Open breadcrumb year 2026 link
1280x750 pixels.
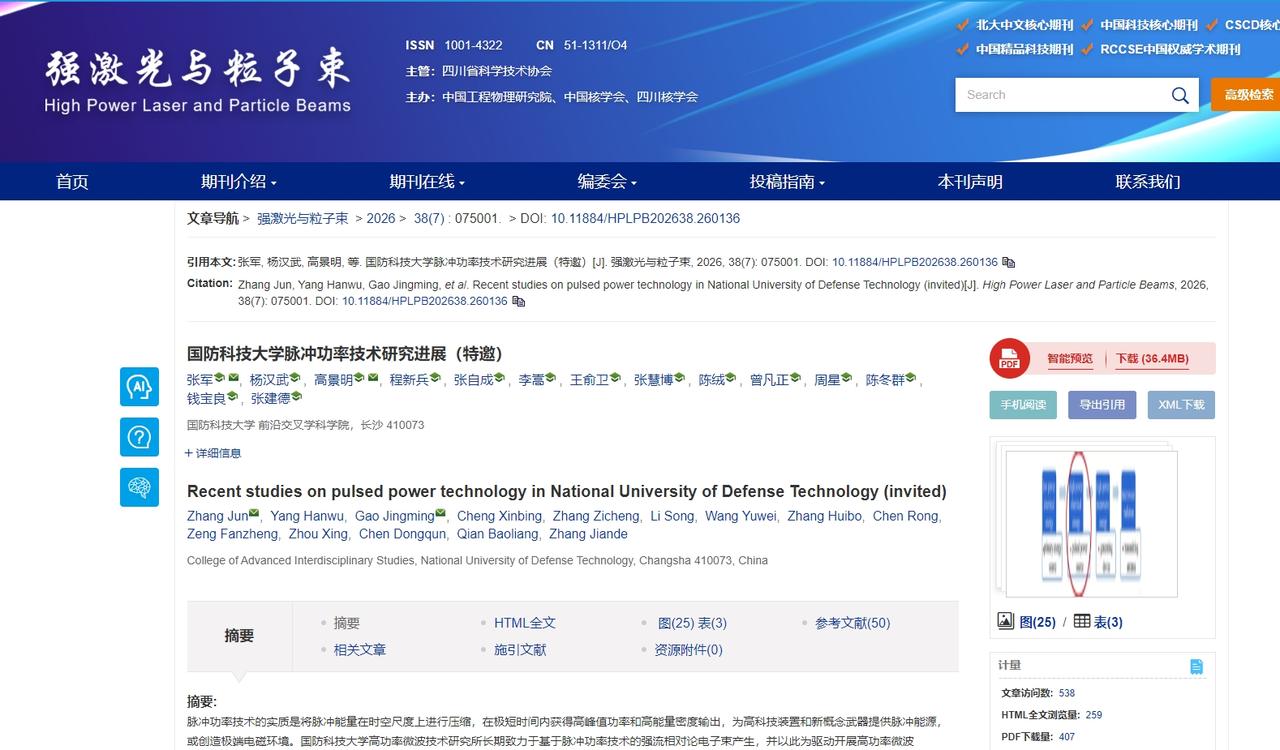coord(381,218)
